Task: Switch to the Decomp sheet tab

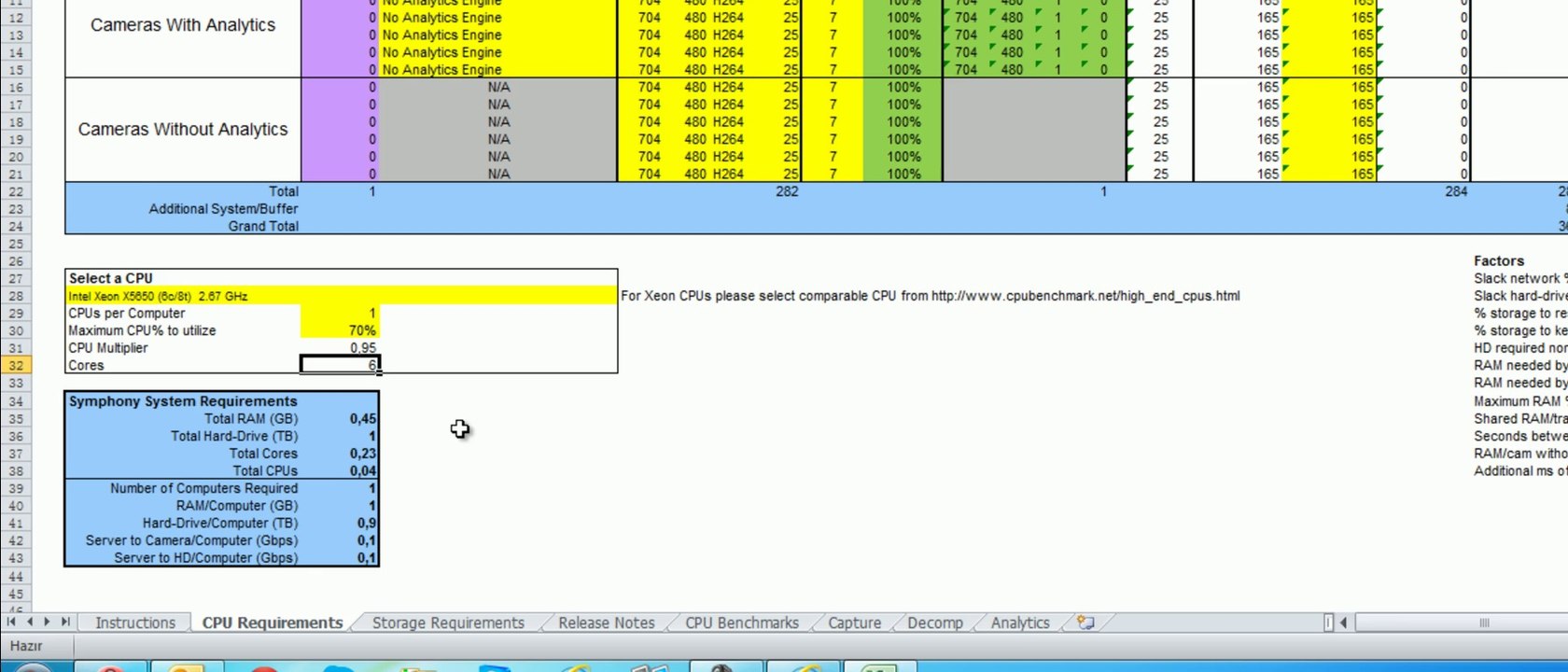Action: pos(935,623)
